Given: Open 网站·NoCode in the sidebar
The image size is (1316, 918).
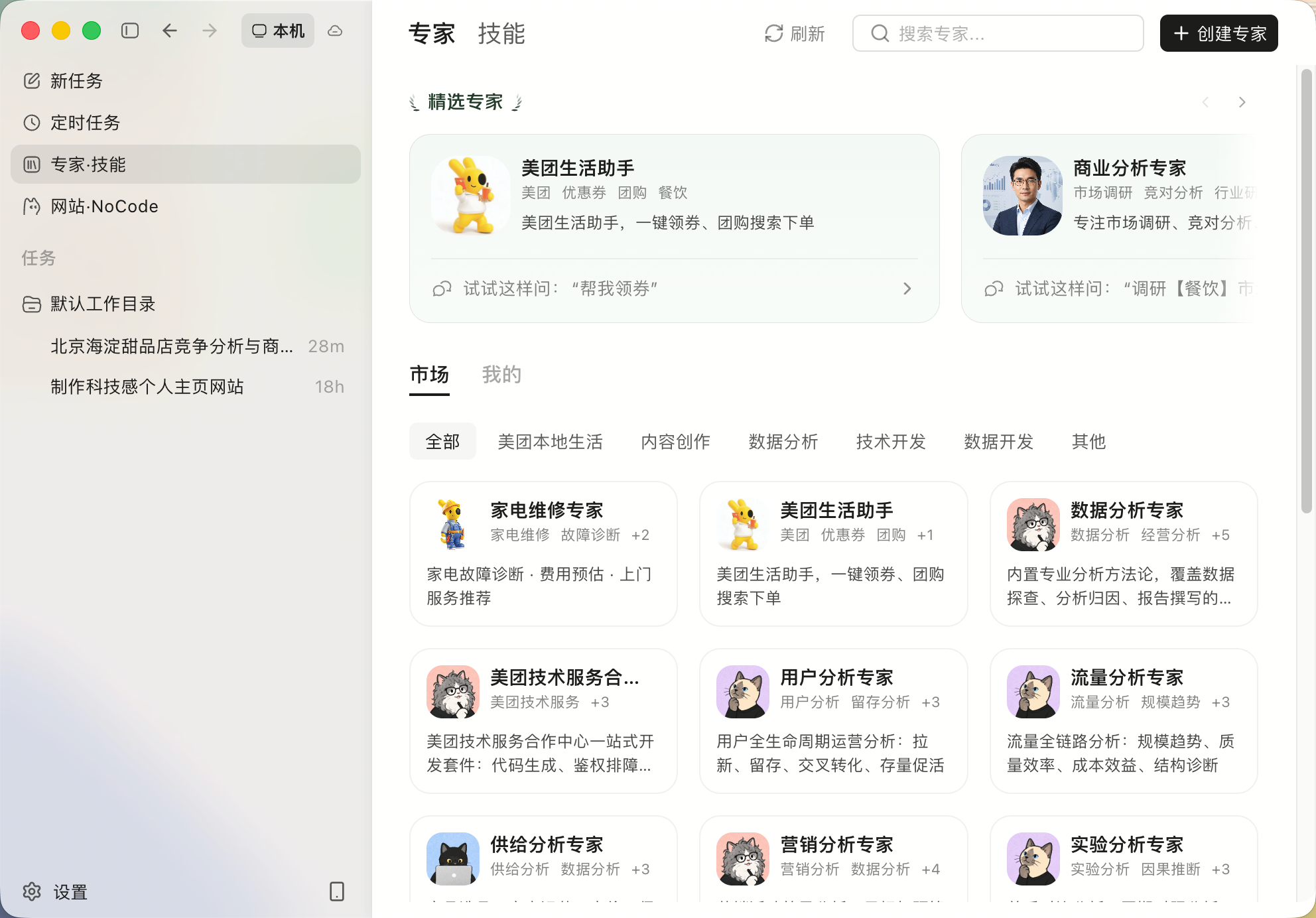Looking at the screenshot, I should [186, 206].
